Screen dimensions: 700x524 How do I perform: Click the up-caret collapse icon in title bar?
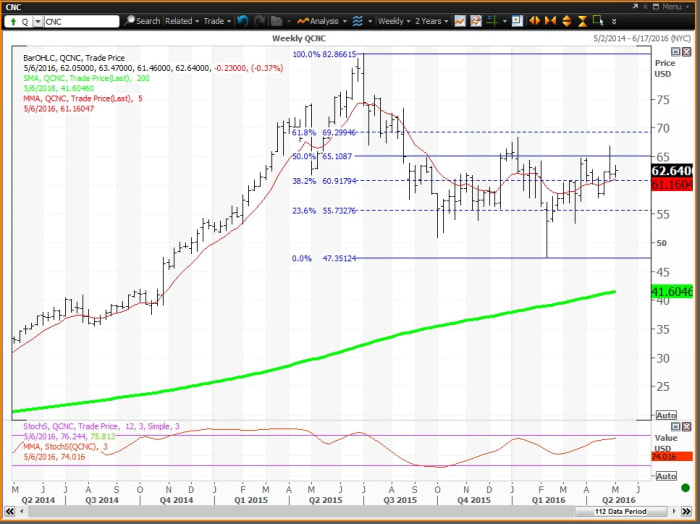tap(646, 7)
